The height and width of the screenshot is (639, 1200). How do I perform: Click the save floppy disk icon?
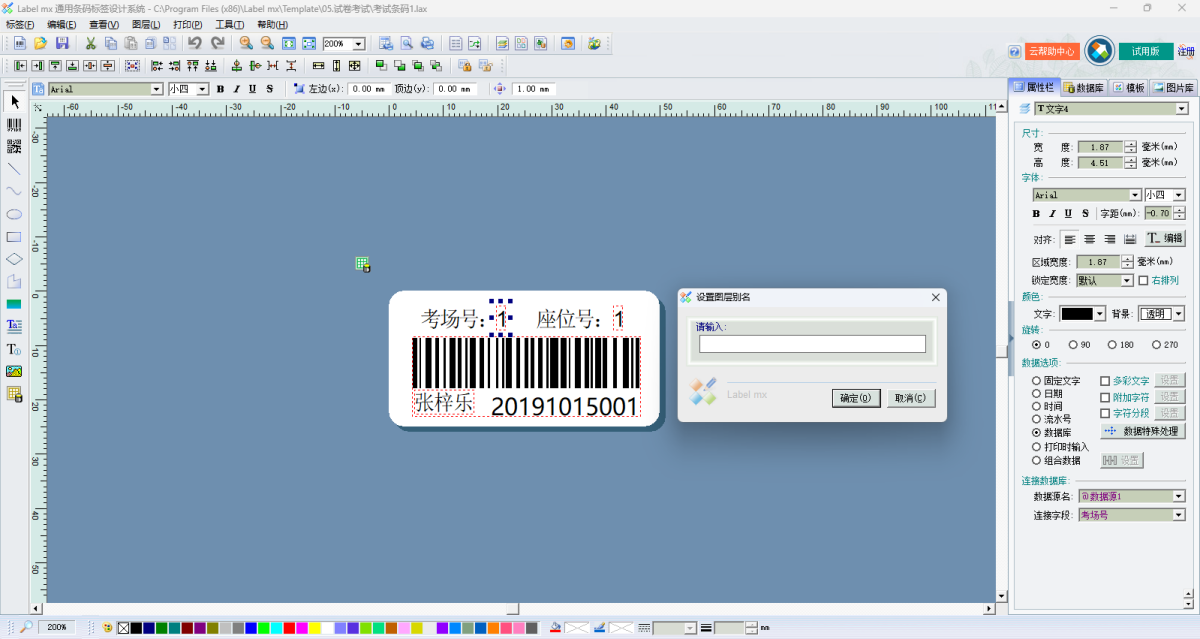pyautogui.click(x=62, y=43)
